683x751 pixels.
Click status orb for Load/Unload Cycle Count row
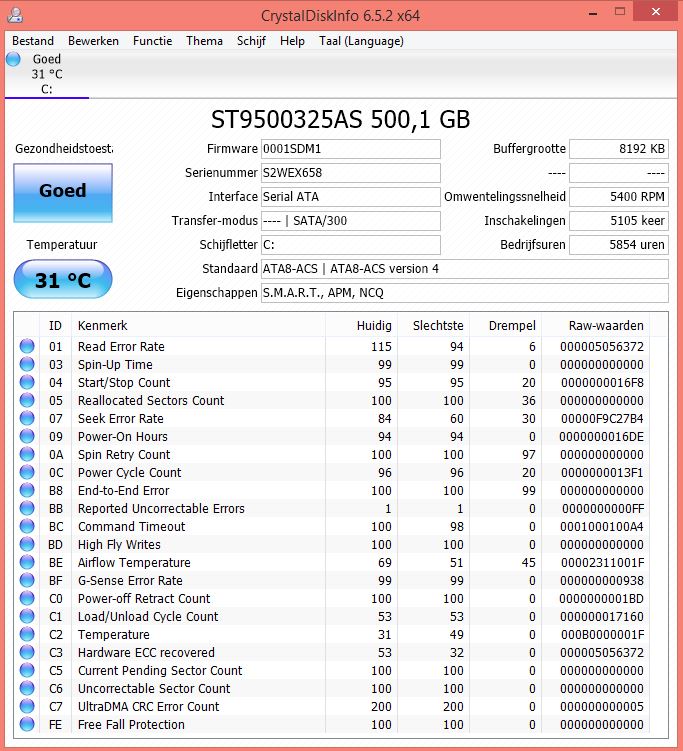point(27,616)
